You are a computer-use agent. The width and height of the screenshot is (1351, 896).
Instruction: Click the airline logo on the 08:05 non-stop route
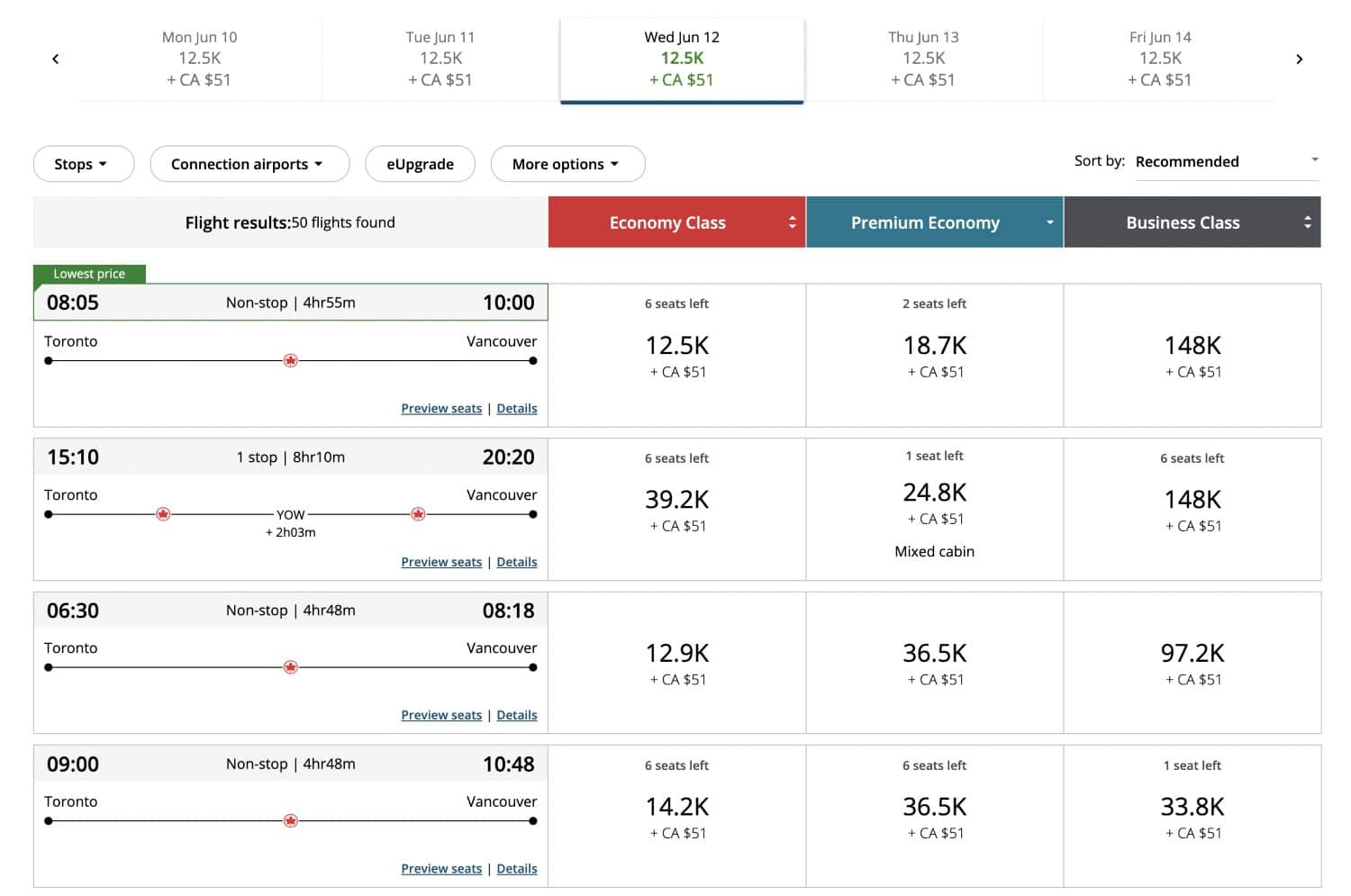(x=290, y=360)
